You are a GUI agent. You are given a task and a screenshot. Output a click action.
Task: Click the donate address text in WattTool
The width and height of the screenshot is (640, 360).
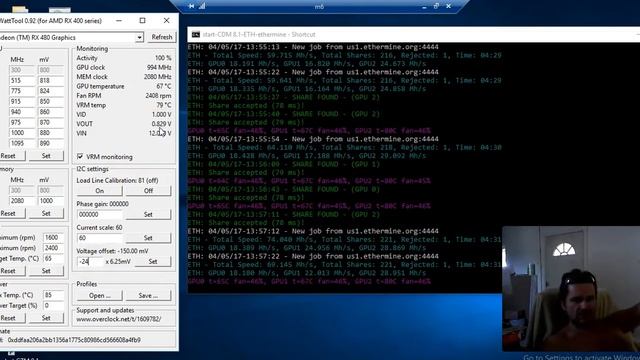[x=74, y=340]
